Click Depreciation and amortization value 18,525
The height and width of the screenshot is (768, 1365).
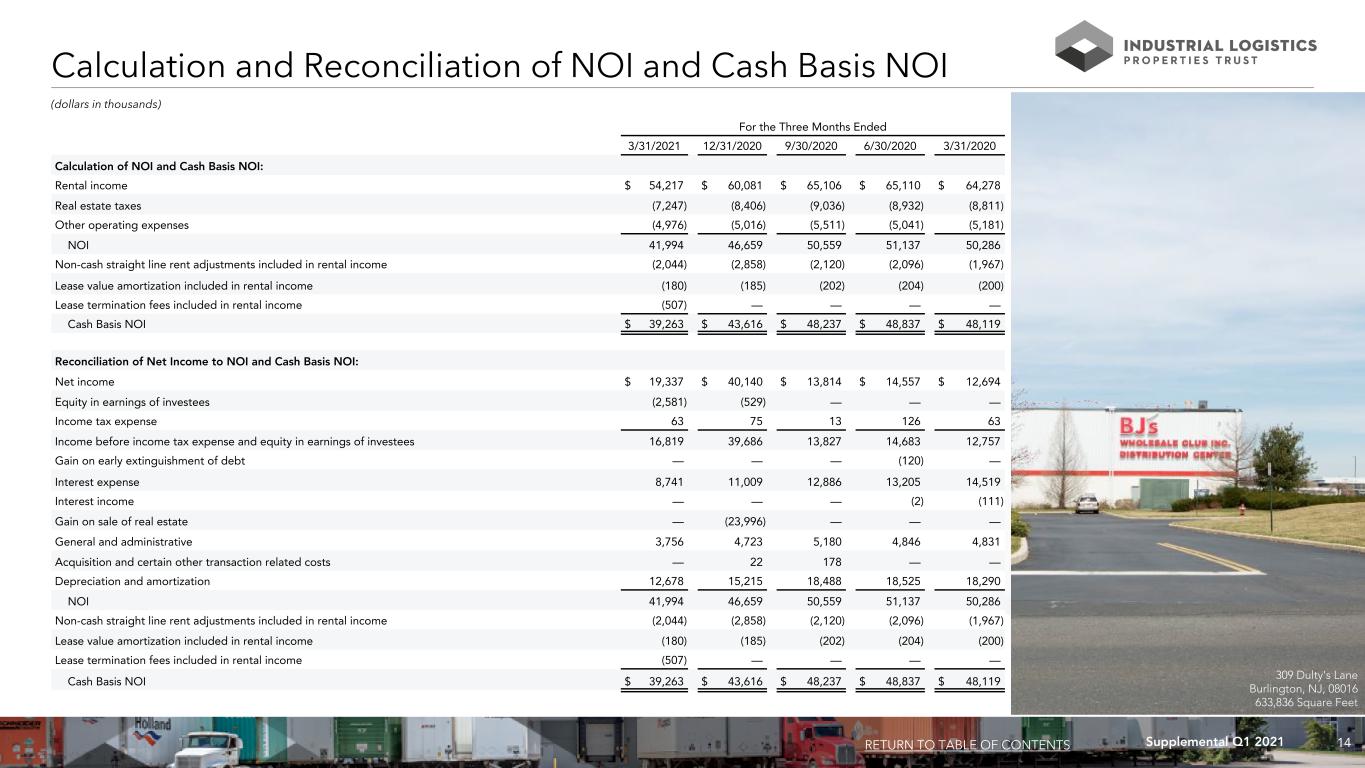click(903, 581)
